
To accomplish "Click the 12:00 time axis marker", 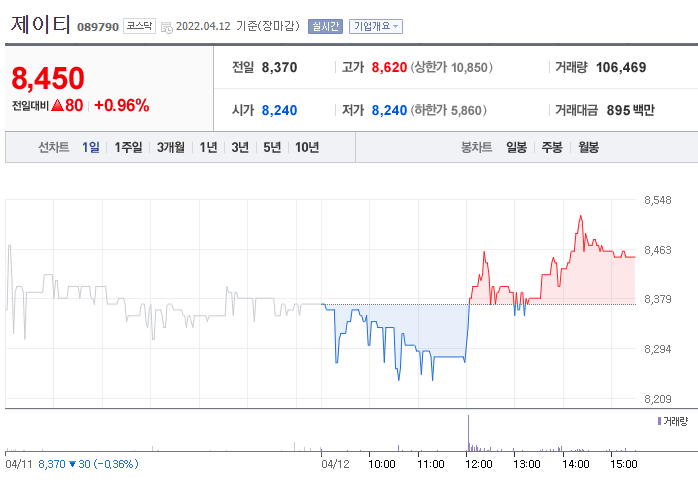I will click(x=479, y=464).
